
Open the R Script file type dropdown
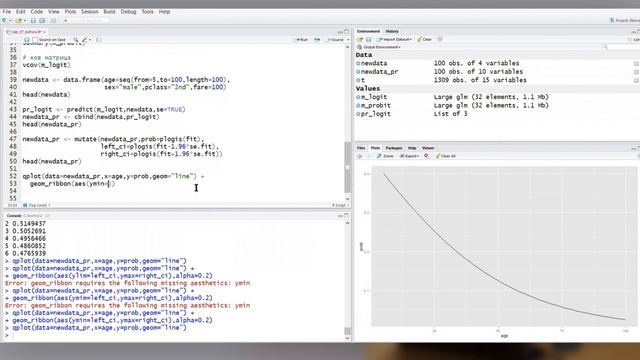click(x=340, y=205)
